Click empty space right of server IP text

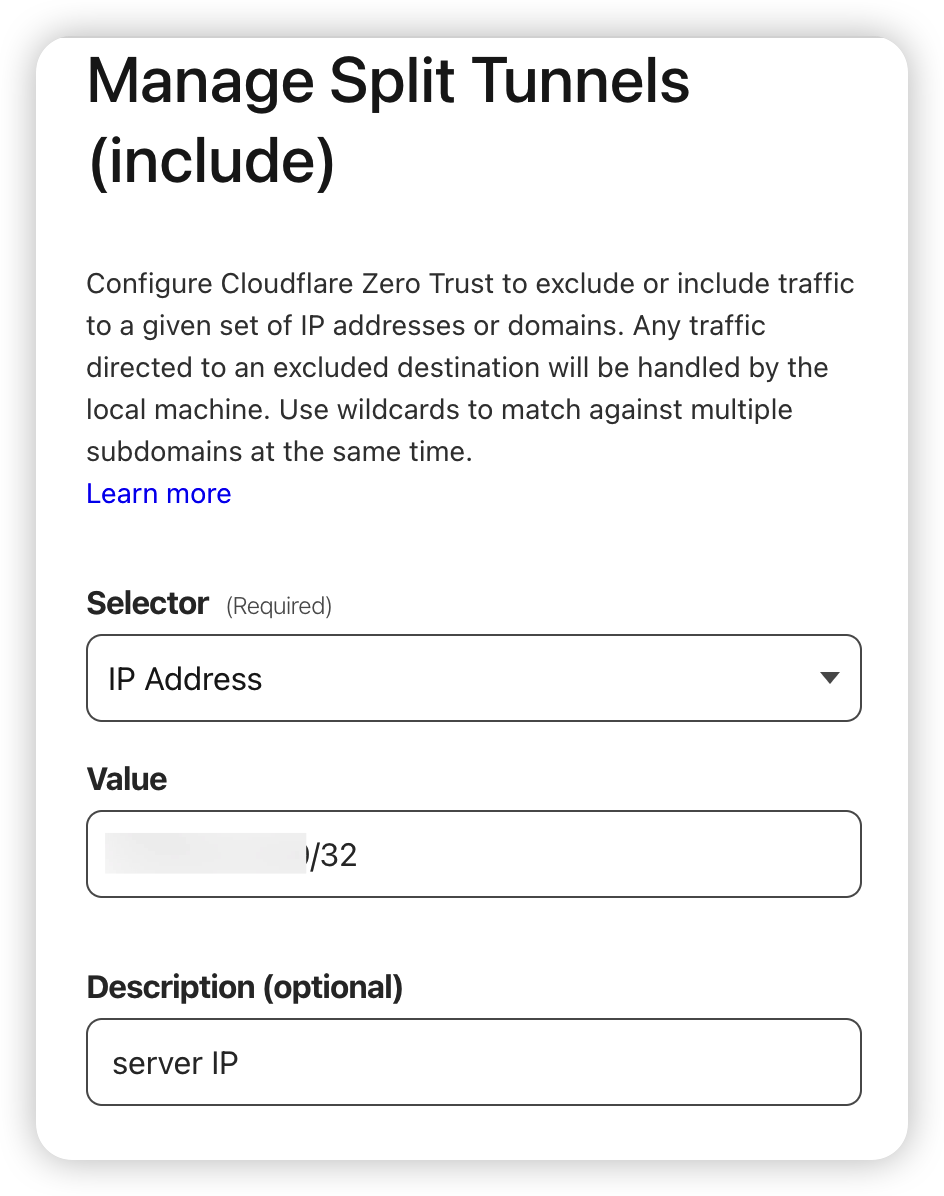click(x=549, y=1063)
